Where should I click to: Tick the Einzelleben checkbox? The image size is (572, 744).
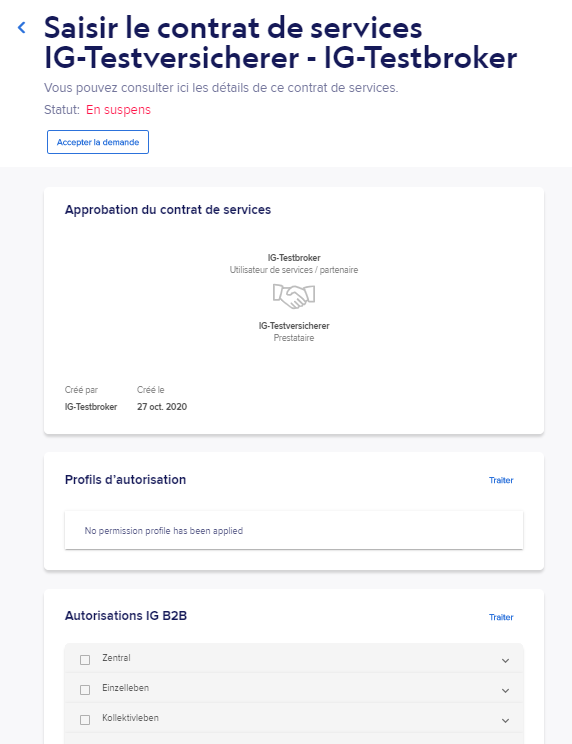point(85,689)
